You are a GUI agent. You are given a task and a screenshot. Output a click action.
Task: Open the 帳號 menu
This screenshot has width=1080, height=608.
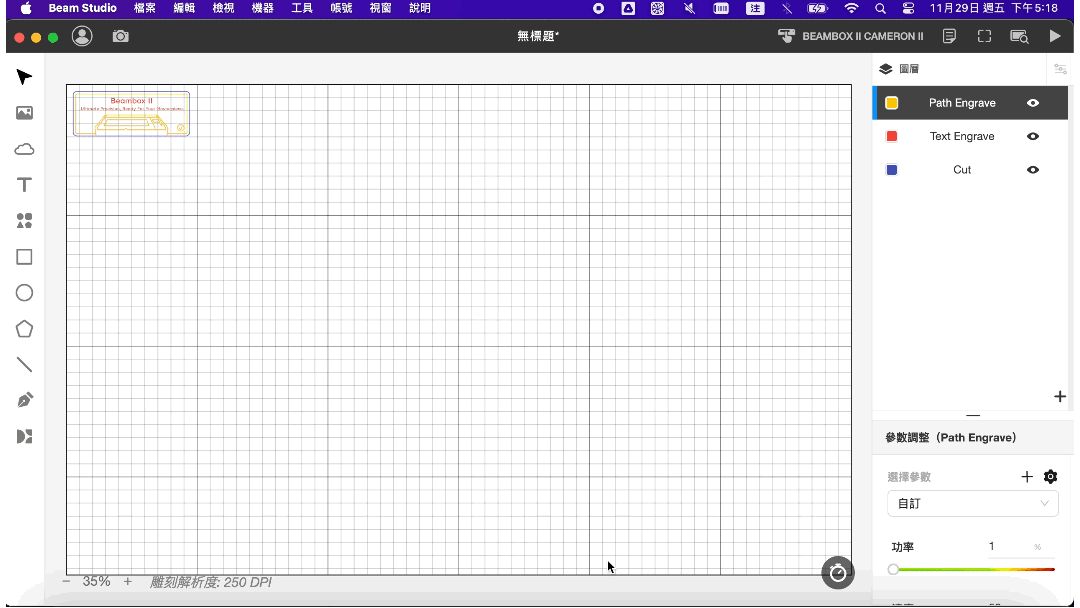tap(341, 8)
